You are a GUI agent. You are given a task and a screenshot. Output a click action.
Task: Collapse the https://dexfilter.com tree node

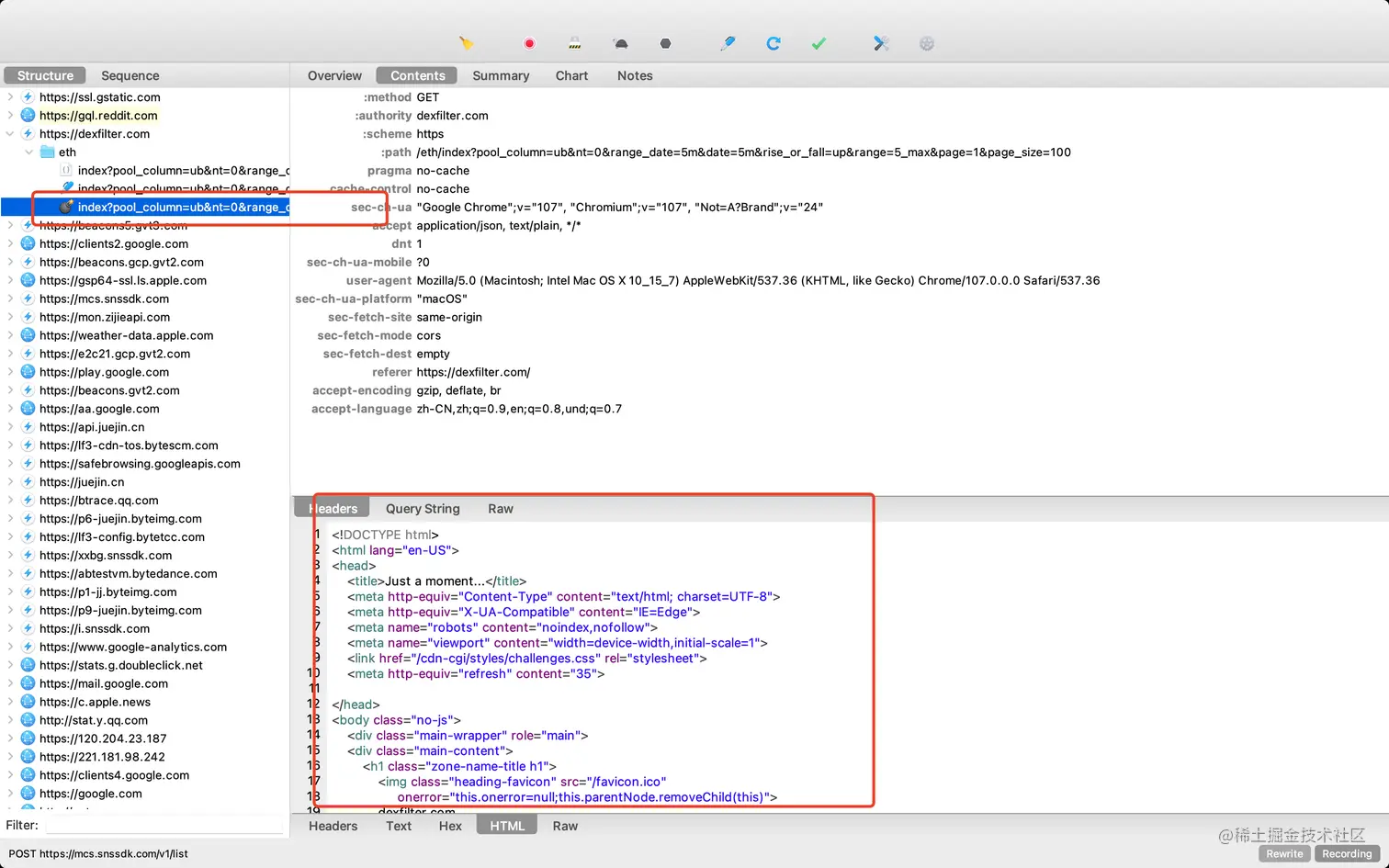[10, 134]
